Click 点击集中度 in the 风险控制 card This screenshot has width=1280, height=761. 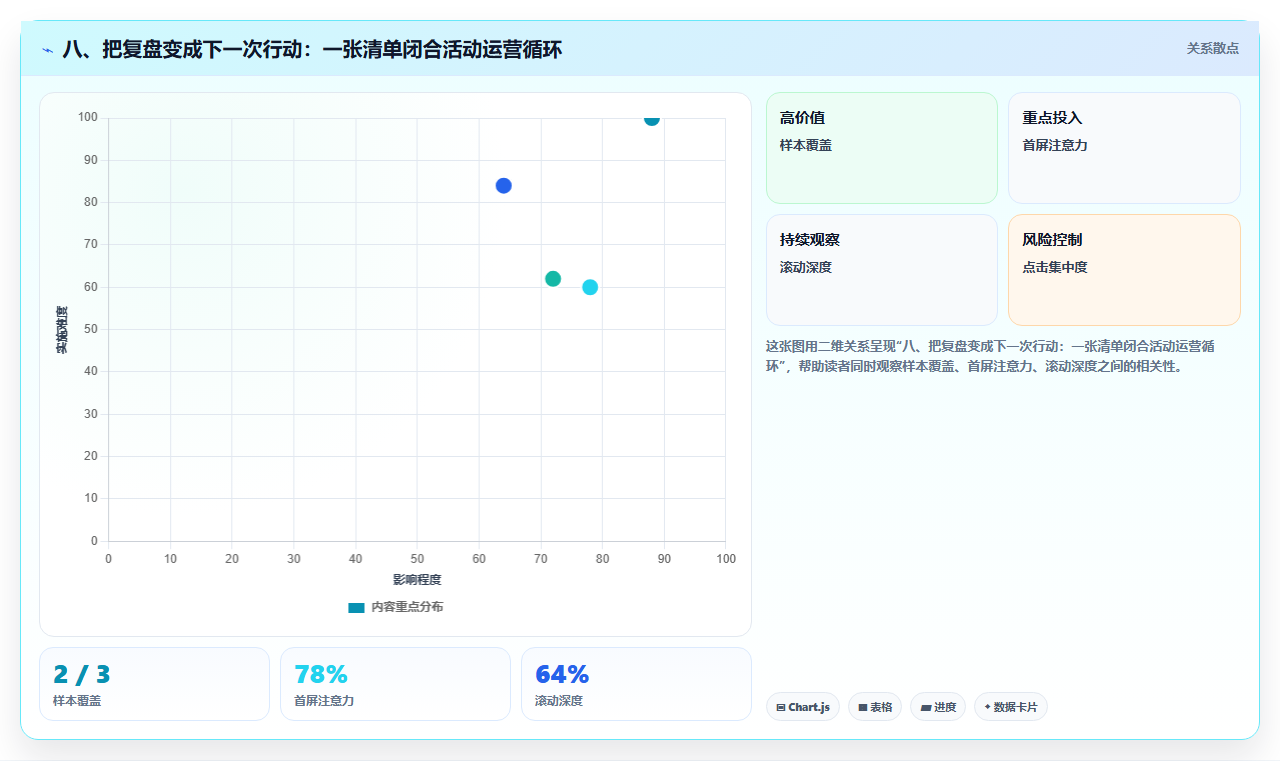(x=1055, y=267)
